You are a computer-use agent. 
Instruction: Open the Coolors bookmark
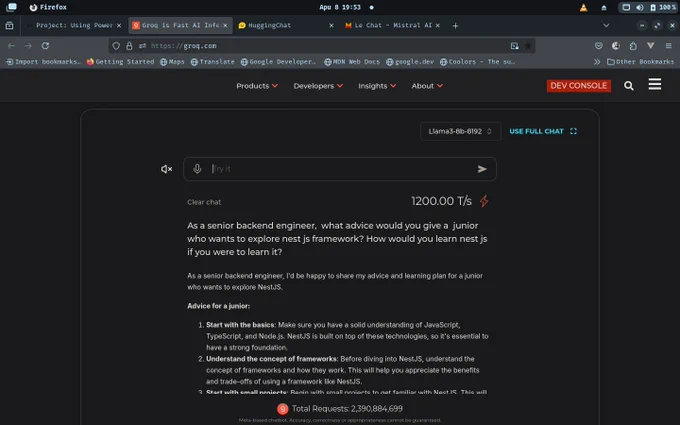477,62
